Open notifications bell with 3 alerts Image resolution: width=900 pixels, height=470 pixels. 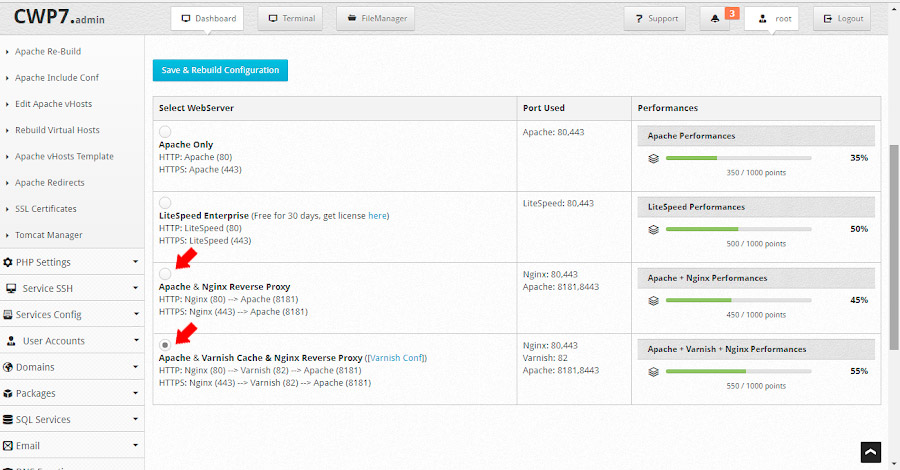pos(715,18)
